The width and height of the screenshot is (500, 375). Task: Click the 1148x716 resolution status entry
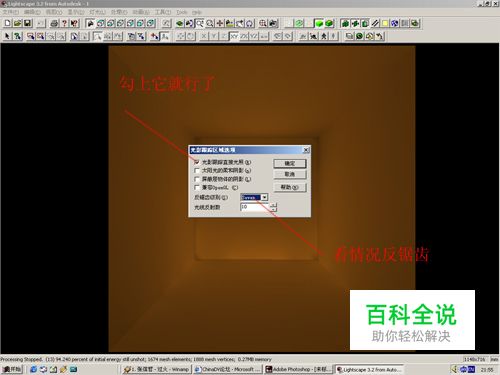pos(476,359)
